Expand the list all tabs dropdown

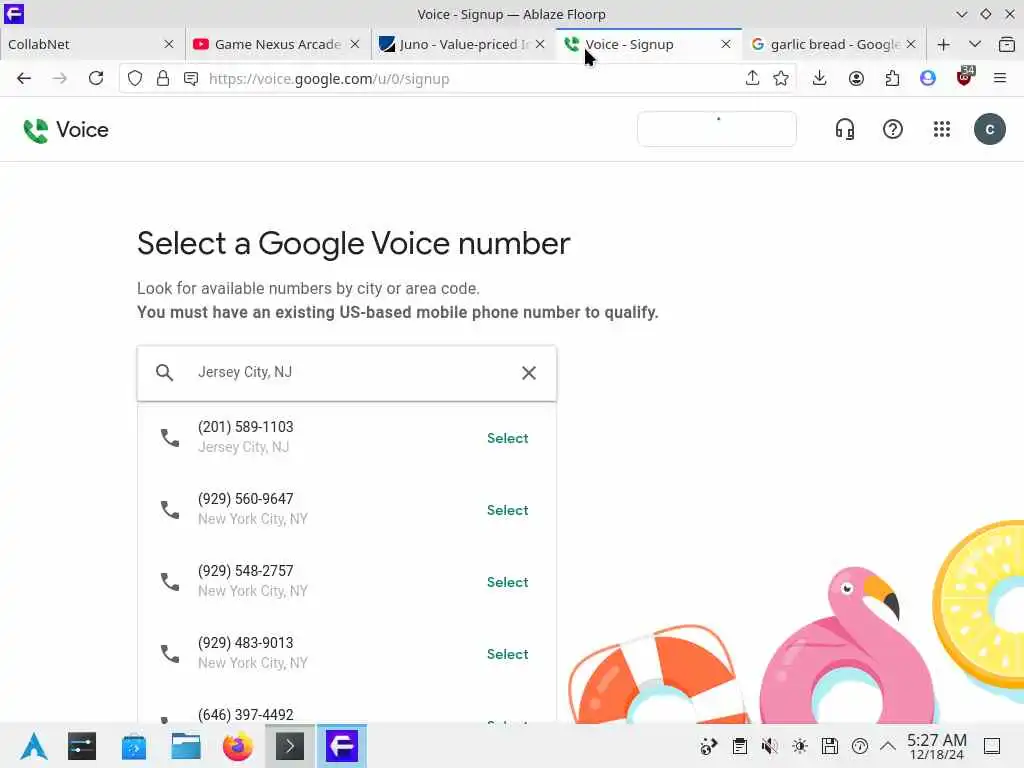tap(975, 44)
